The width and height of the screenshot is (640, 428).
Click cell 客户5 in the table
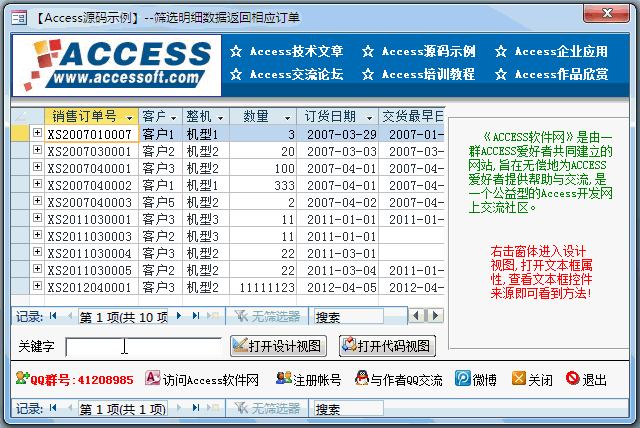point(159,202)
